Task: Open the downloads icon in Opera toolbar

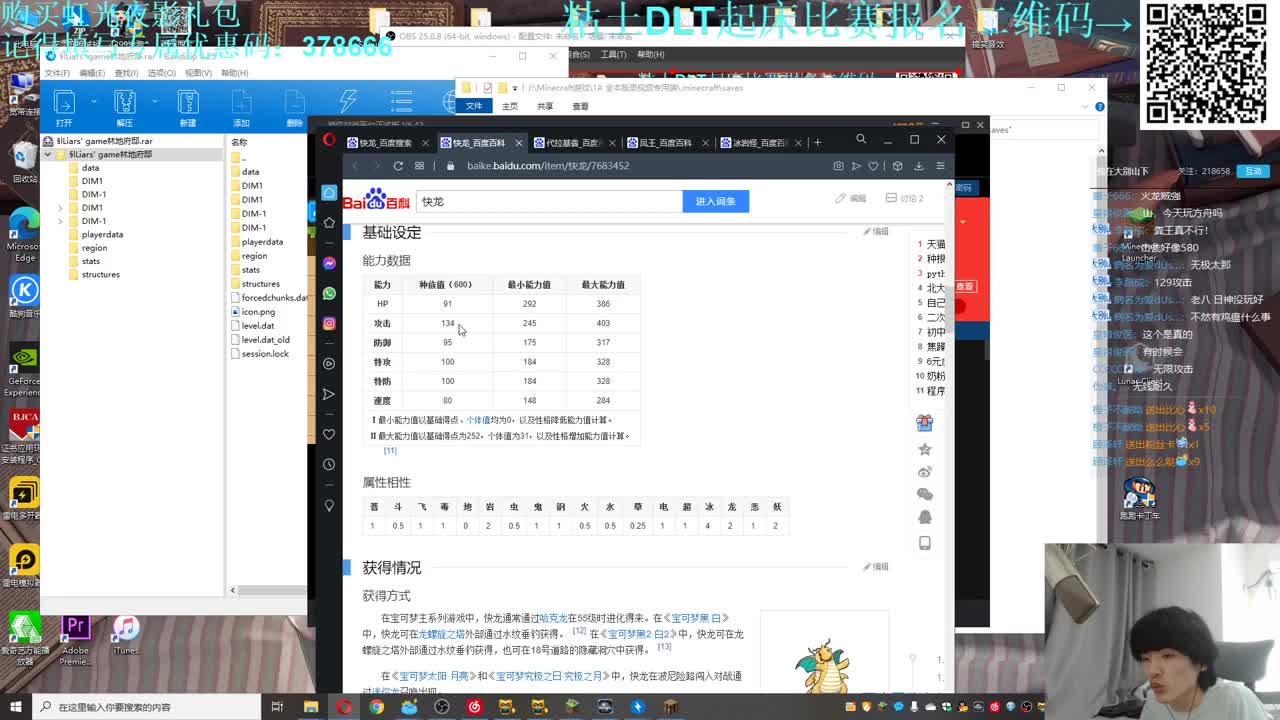Action: pos(918,166)
